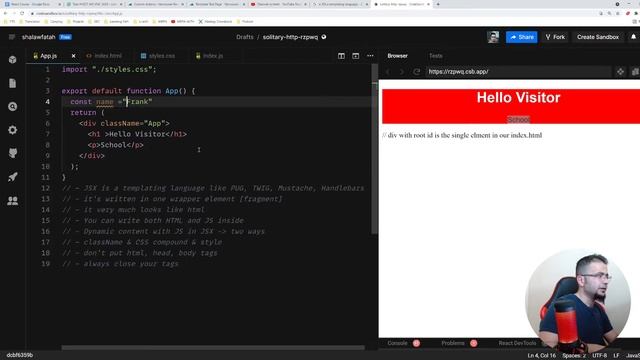The height and width of the screenshot is (360, 640).
Task: Open the CodeSandbox hamburger menu
Action: [x=12, y=37]
